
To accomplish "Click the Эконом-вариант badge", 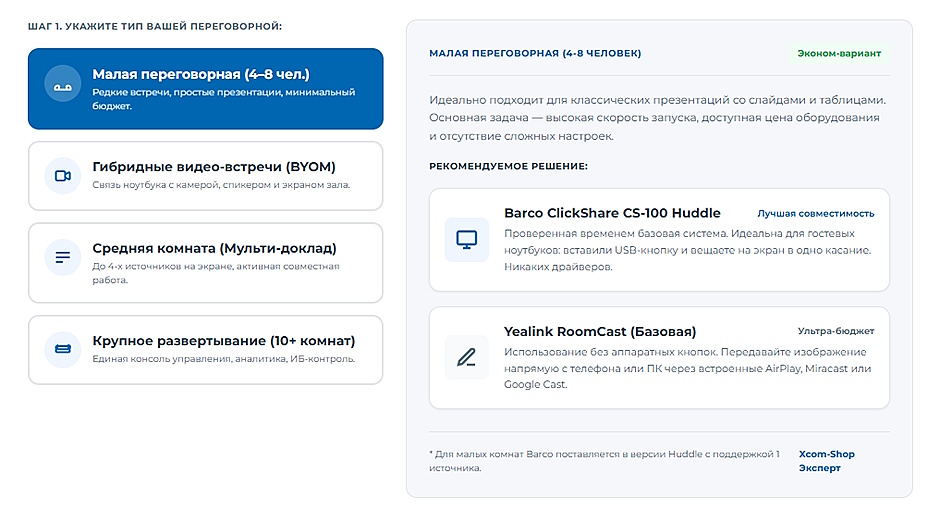I will tap(839, 53).
